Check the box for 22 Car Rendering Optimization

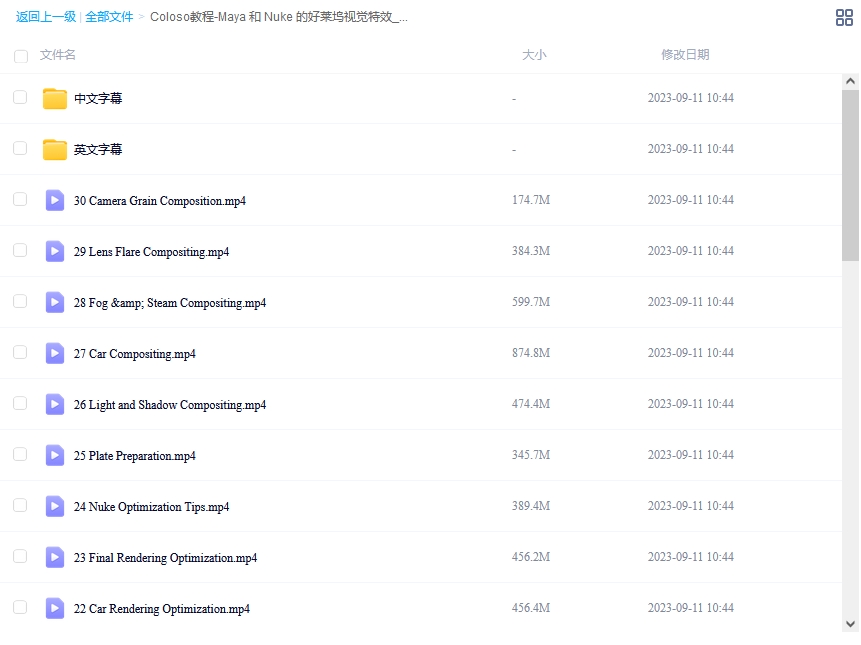(20, 607)
